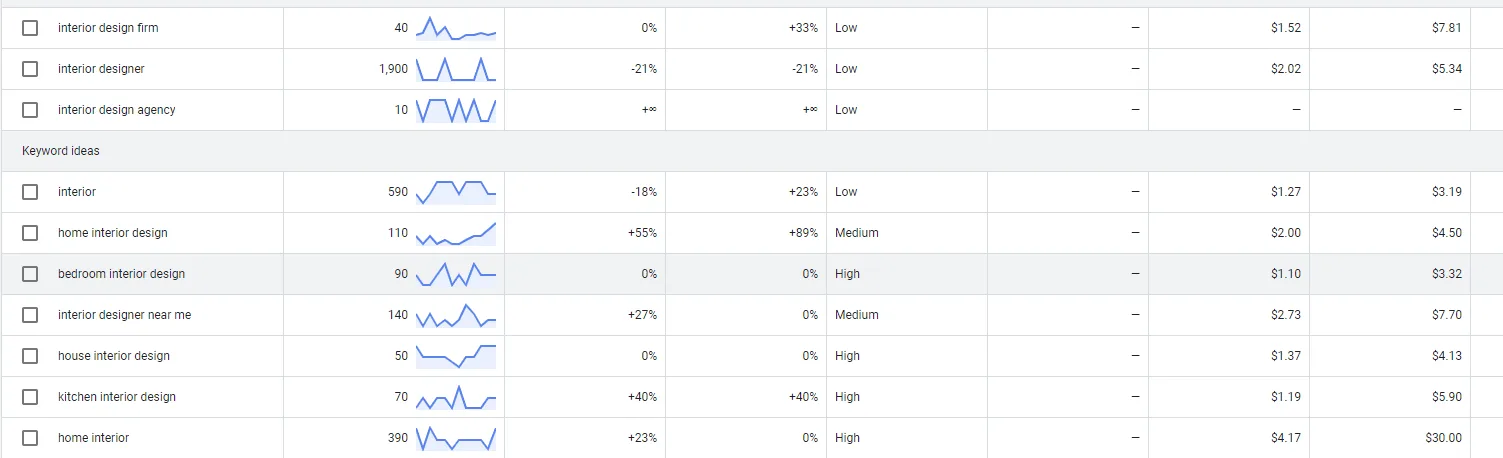The image size is (1503, 458).
Task: Click the interior designer near me keyword
Action: [124, 315]
